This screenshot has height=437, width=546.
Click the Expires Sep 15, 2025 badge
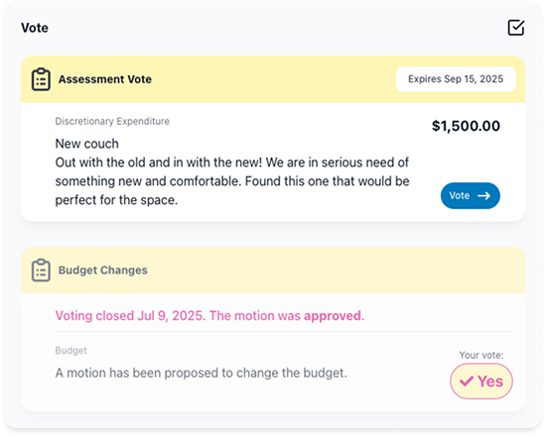click(x=455, y=79)
